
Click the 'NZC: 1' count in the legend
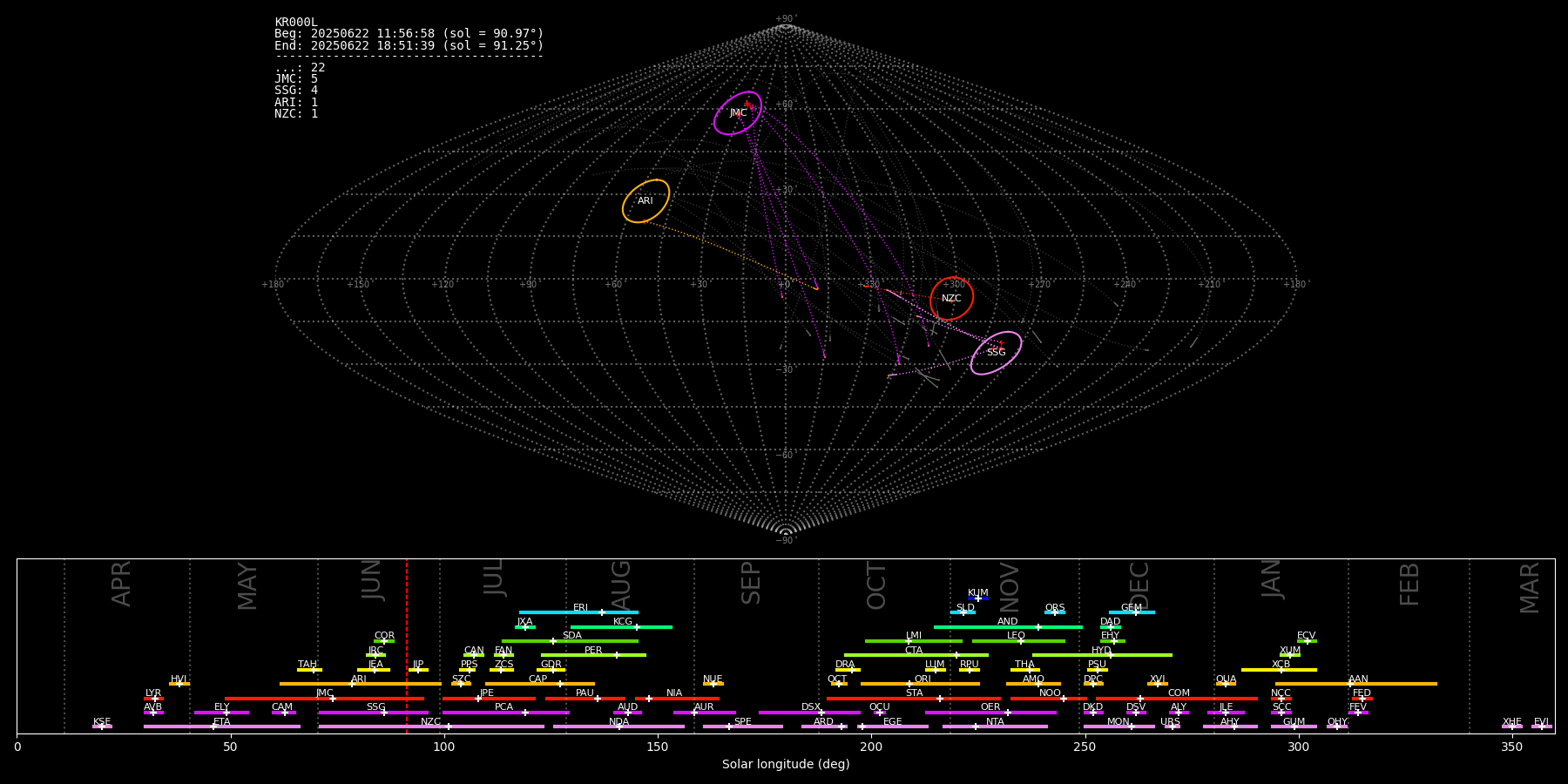pos(296,114)
